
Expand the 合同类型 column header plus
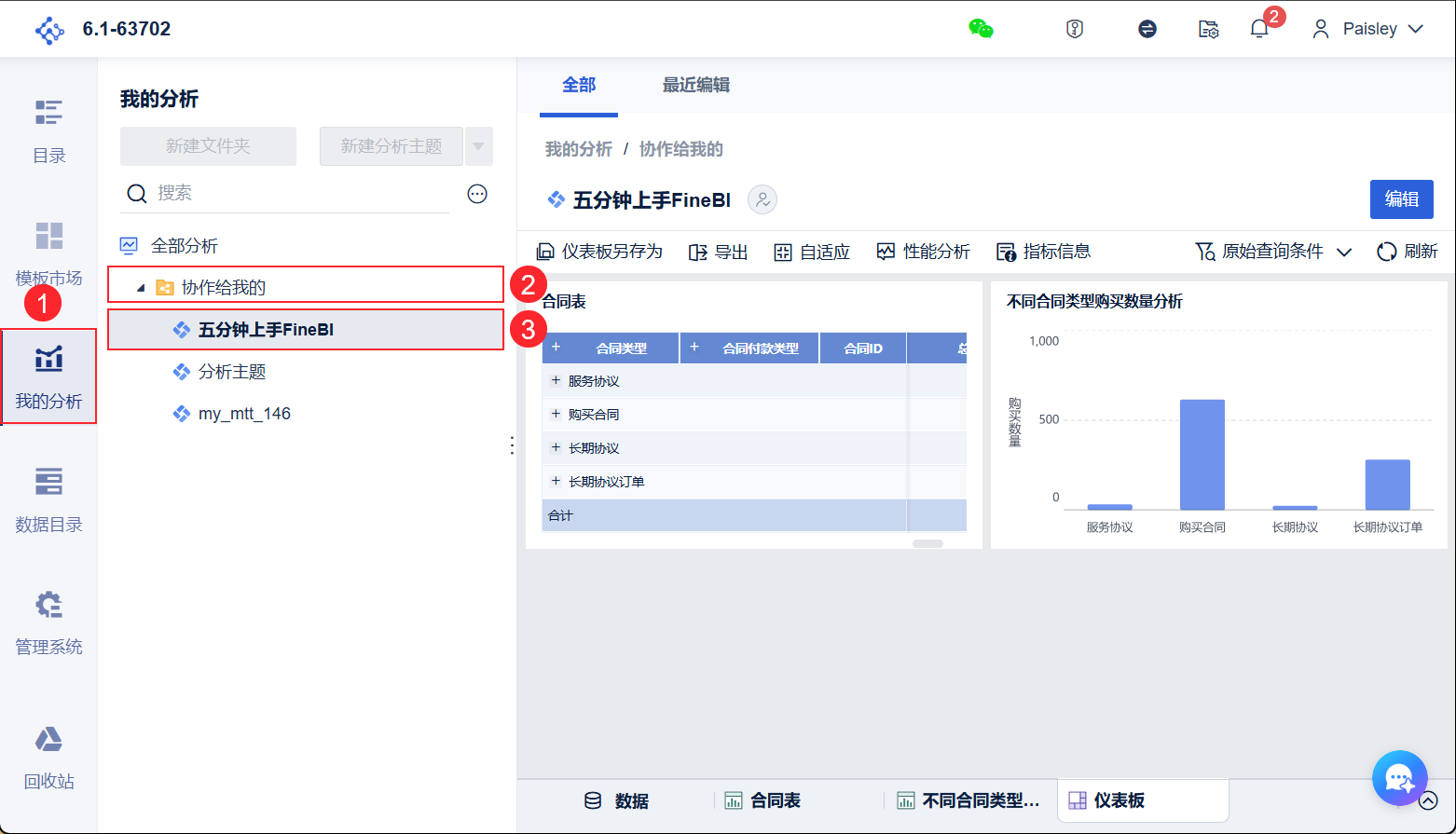click(556, 347)
